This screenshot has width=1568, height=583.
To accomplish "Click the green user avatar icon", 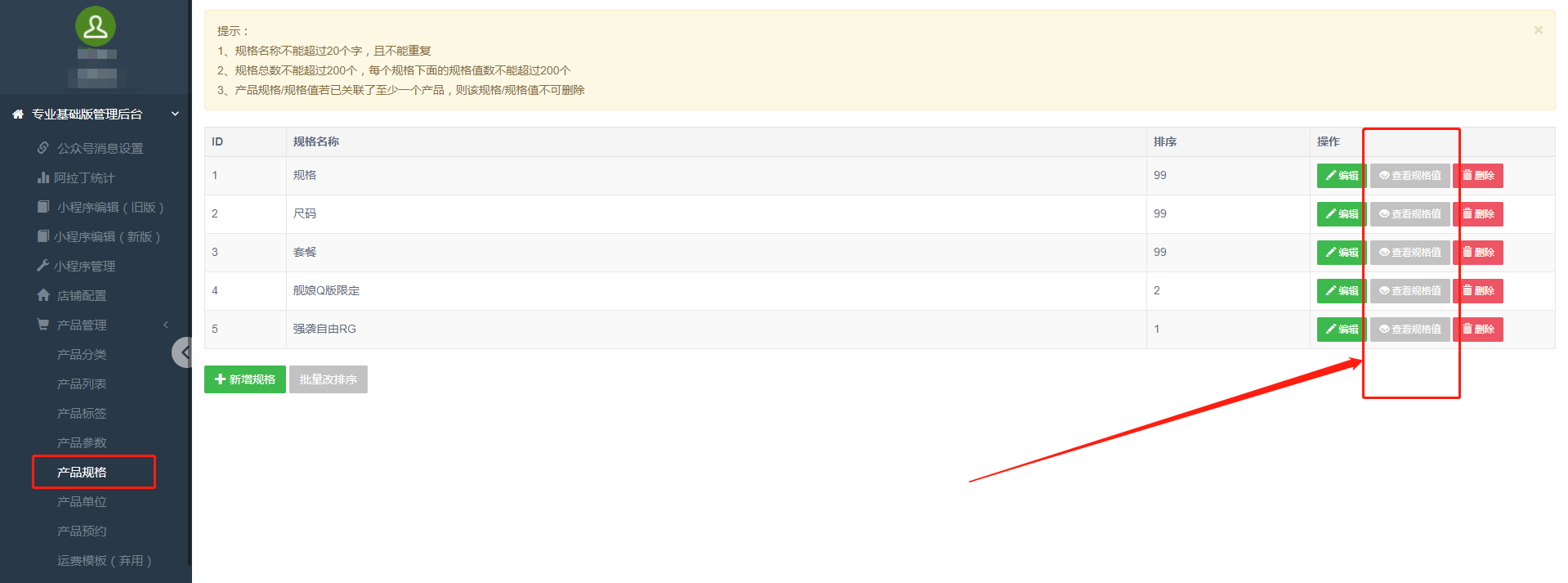I will pos(96,27).
